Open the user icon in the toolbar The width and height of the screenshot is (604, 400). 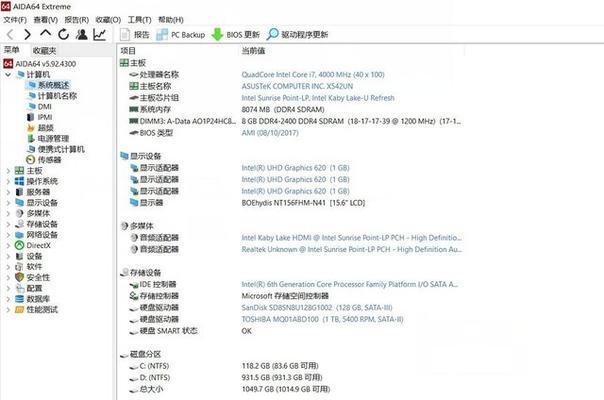(81, 35)
